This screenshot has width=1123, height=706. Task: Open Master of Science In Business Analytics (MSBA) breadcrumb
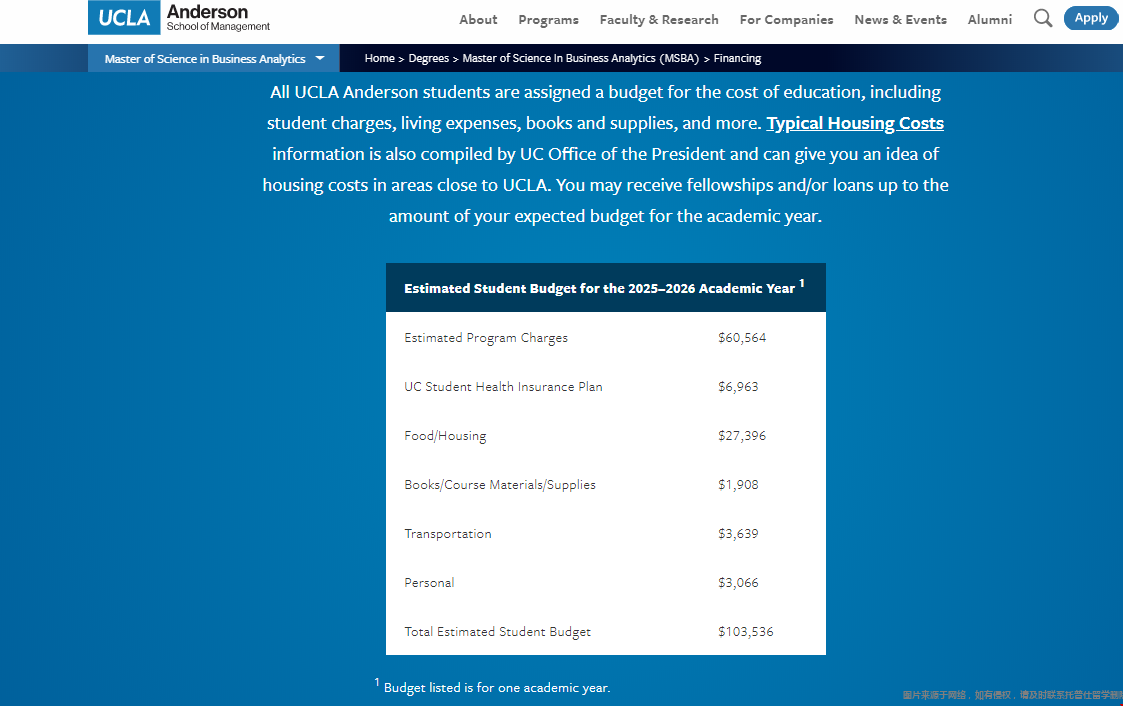pos(580,59)
